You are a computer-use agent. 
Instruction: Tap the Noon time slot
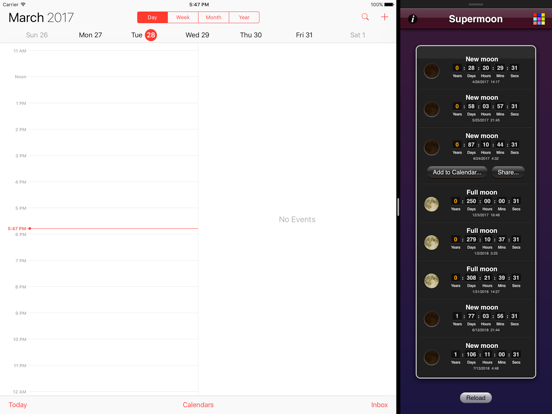113,90
